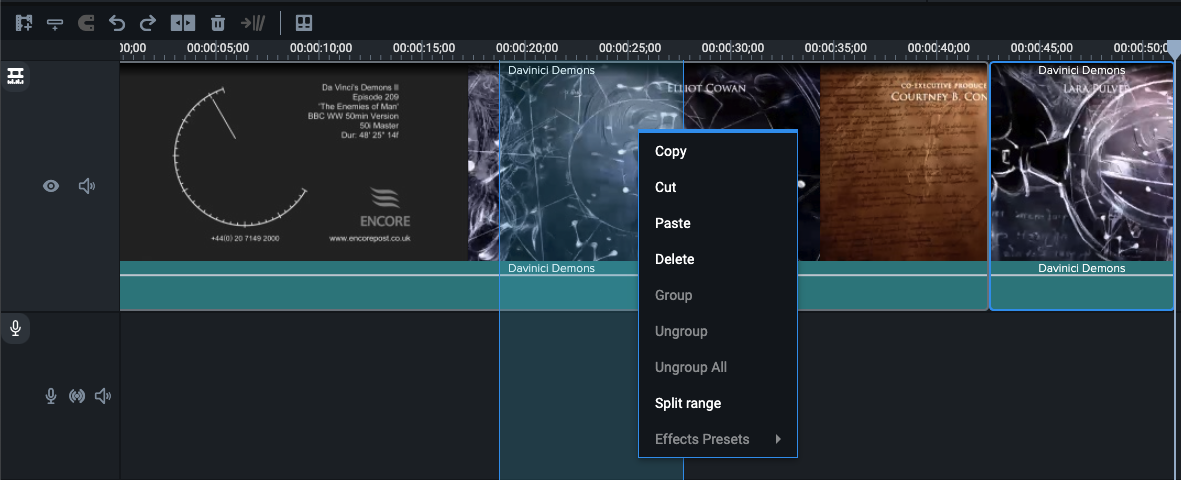Click the add track icon
This screenshot has height=480, width=1181.
tap(54, 23)
